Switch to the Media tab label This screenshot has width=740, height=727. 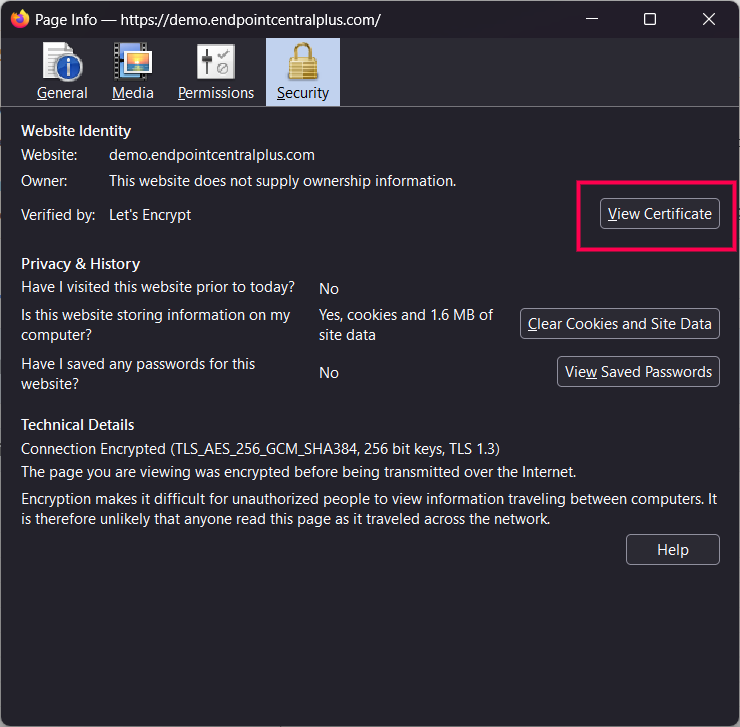[x=133, y=93]
